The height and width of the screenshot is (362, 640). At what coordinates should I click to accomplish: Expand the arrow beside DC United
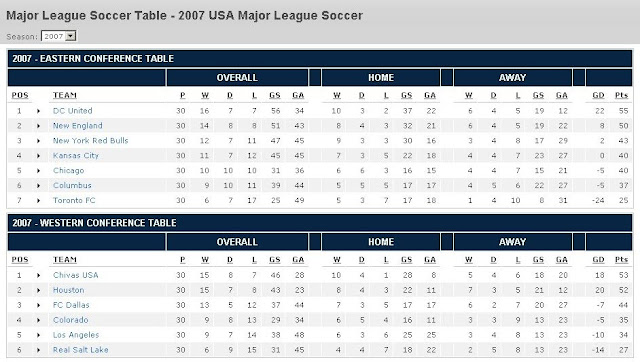pyautogui.click(x=38, y=111)
